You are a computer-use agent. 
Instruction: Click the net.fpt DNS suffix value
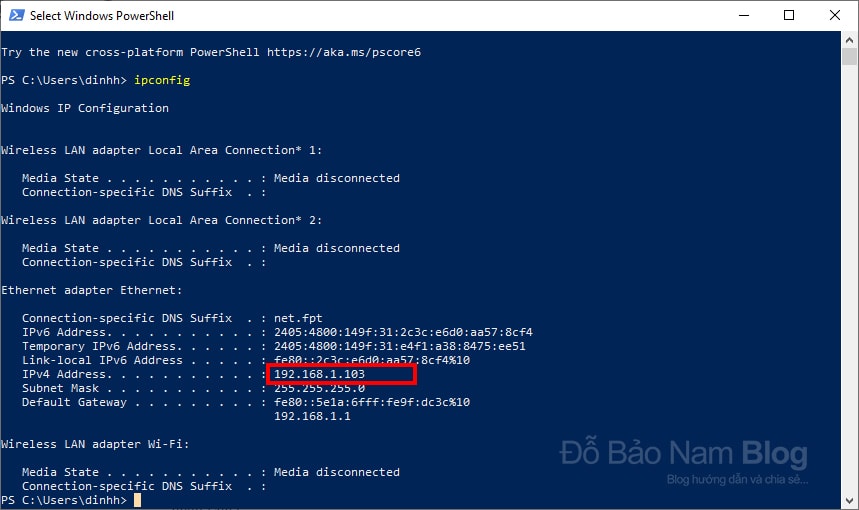point(298,318)
